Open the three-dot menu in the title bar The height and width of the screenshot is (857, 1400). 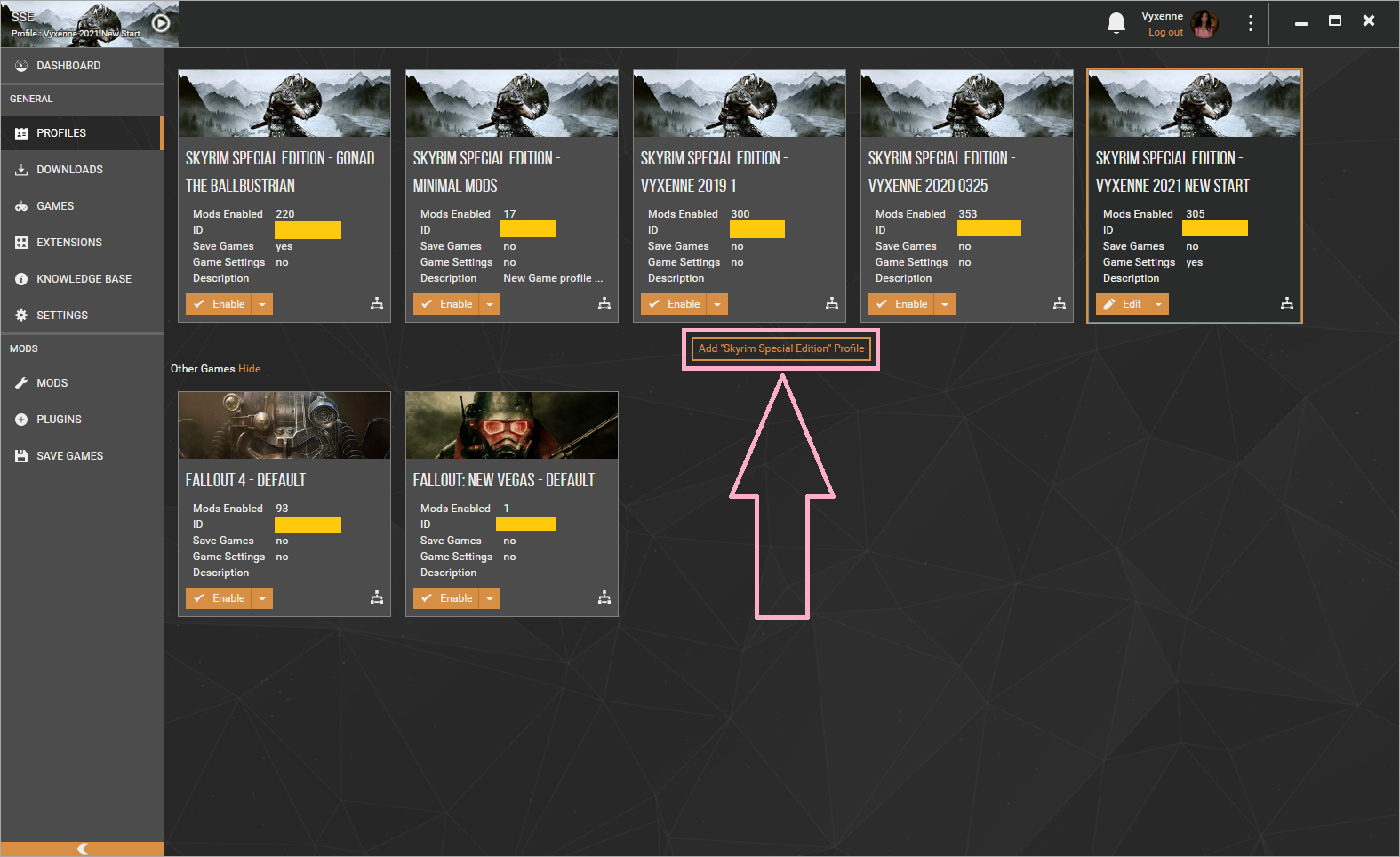[1250, 23]
